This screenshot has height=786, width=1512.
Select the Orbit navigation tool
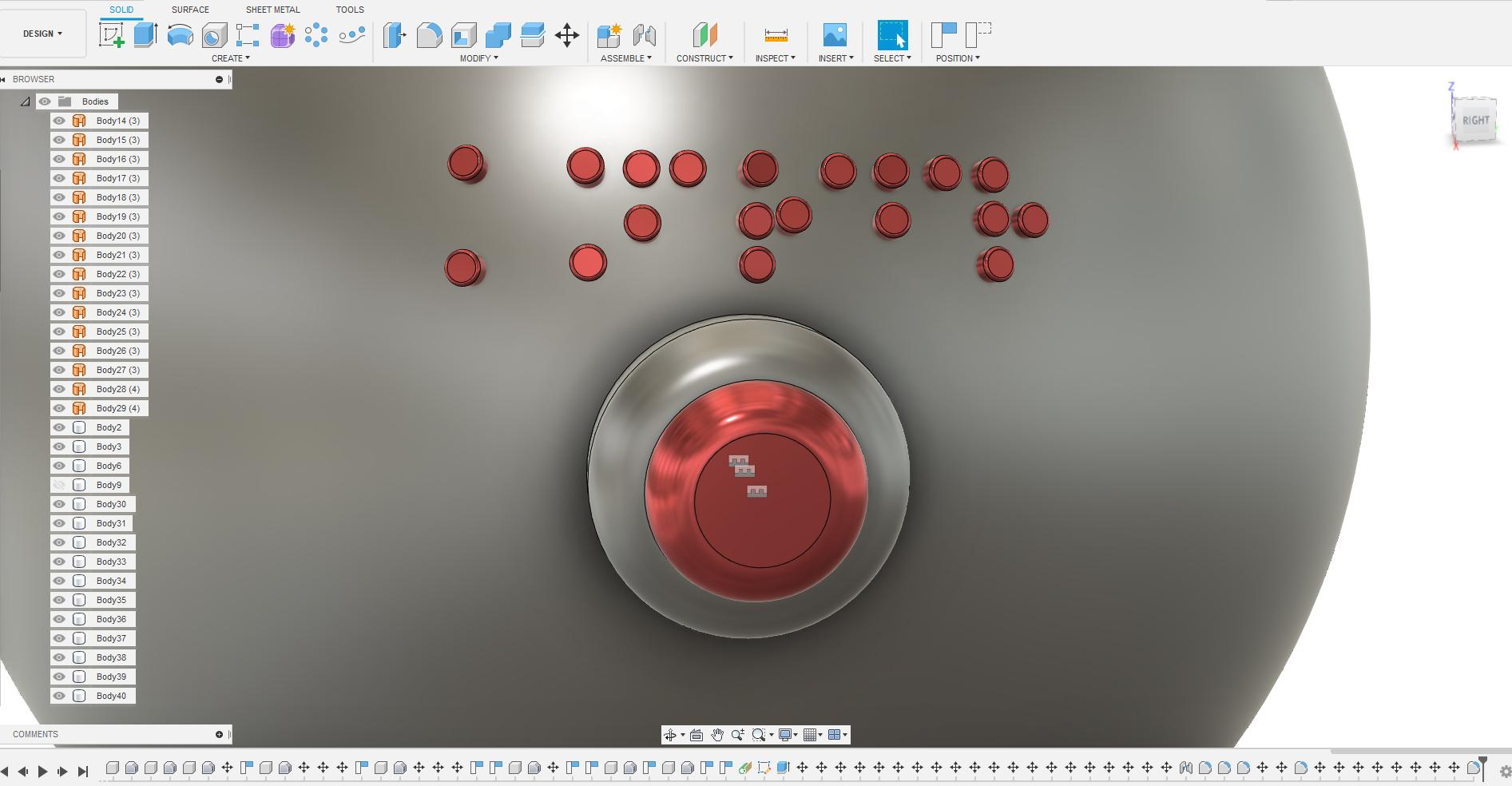(x=670, y=735)
